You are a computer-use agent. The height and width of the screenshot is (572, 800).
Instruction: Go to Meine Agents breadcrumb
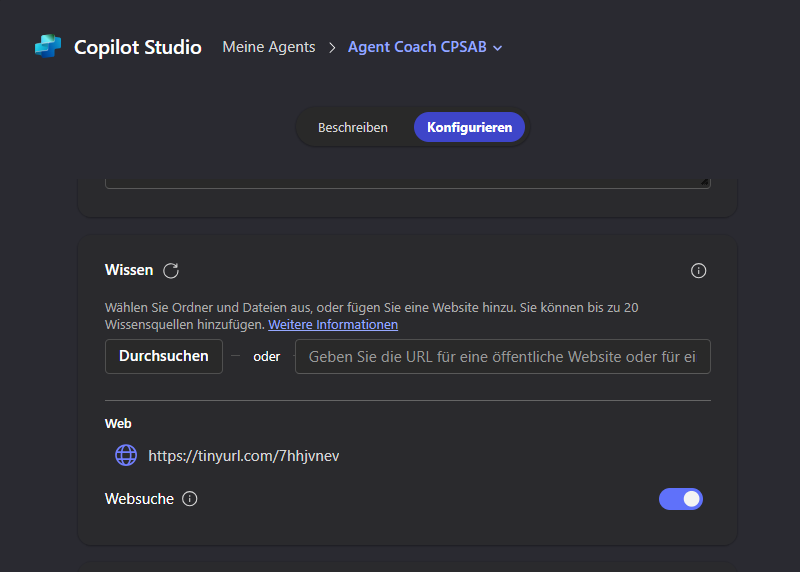269,47
